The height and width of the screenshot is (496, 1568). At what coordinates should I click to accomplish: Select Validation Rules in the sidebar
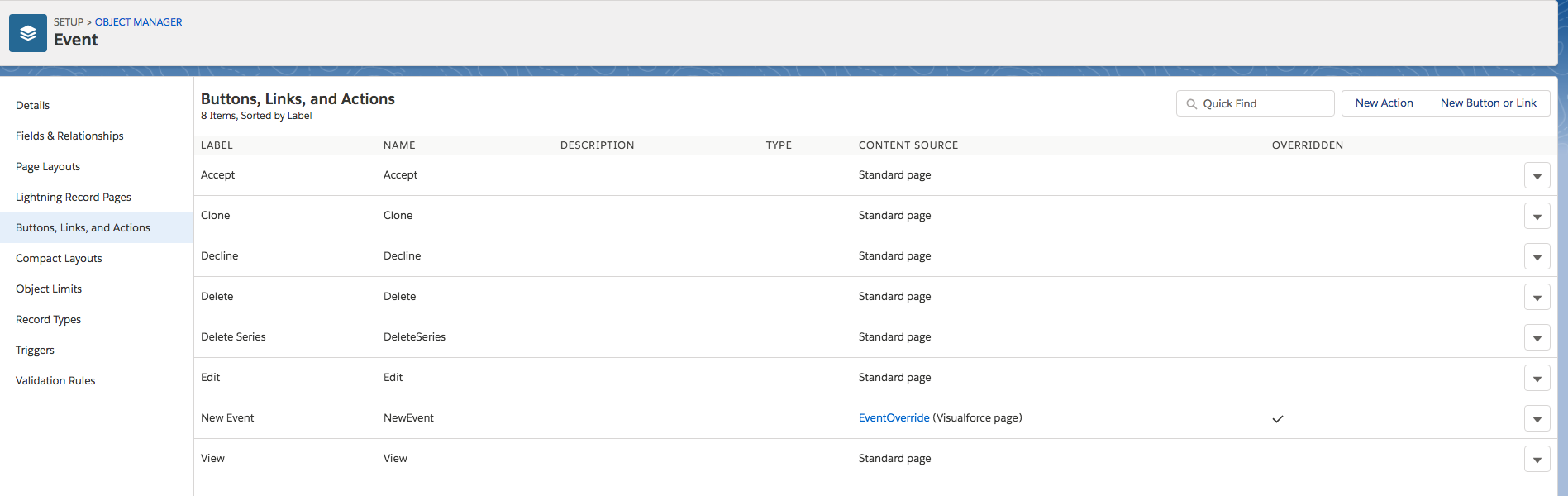55,380
